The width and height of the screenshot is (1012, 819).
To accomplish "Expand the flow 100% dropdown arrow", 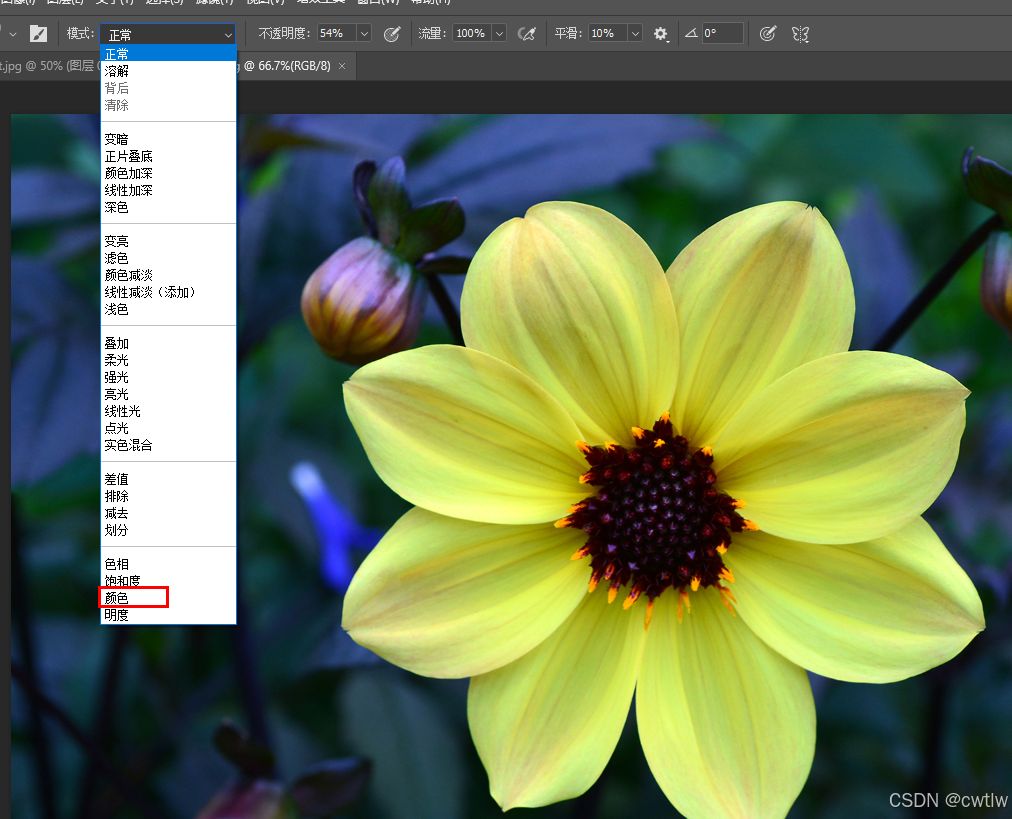I will (x=499, y=34).
